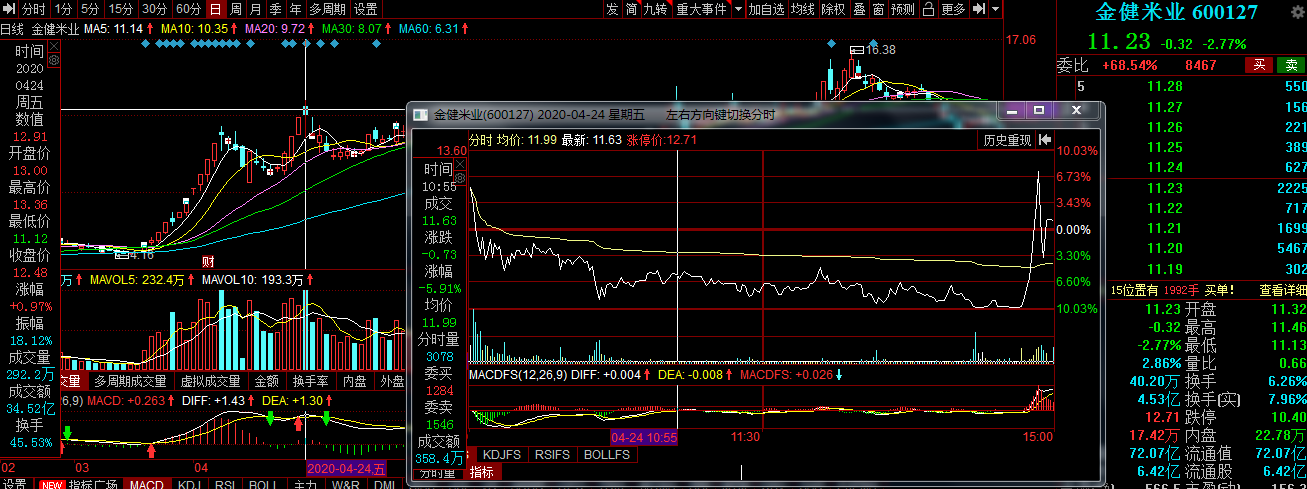The height and width of the screenshot is (489, 1307).
Task: Click 窗 window layout icon
Action: coord(877,9)
